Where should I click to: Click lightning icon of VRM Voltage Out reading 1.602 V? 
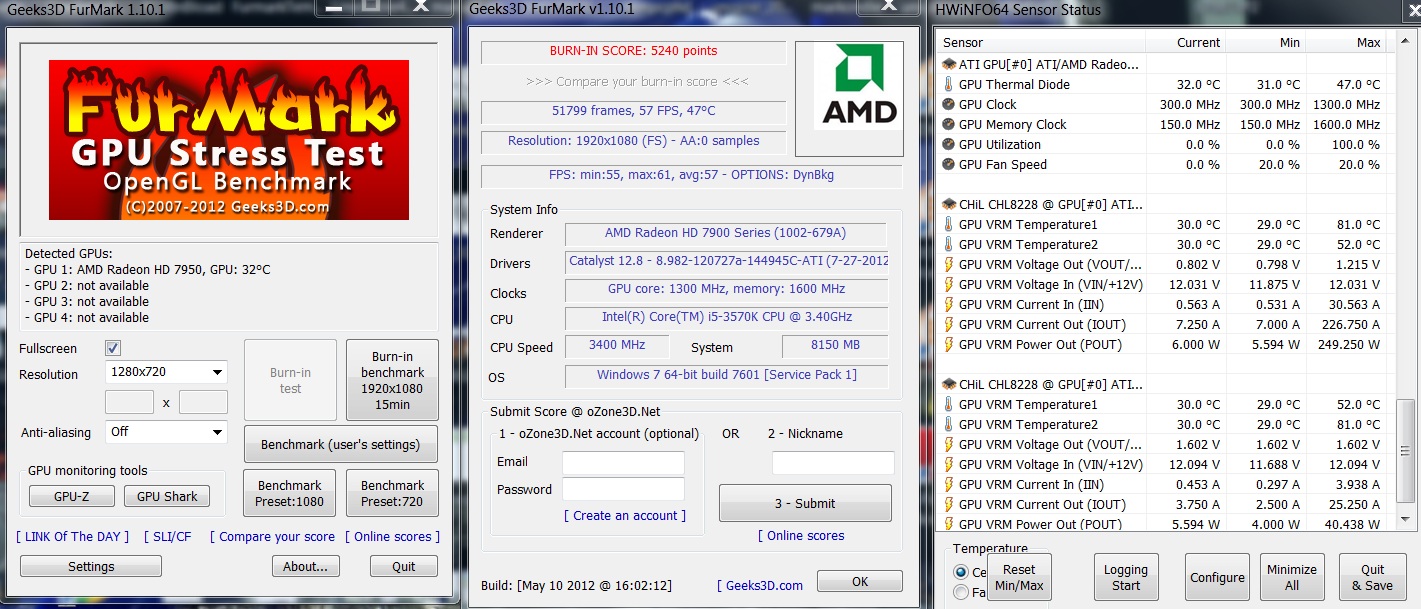949,444
